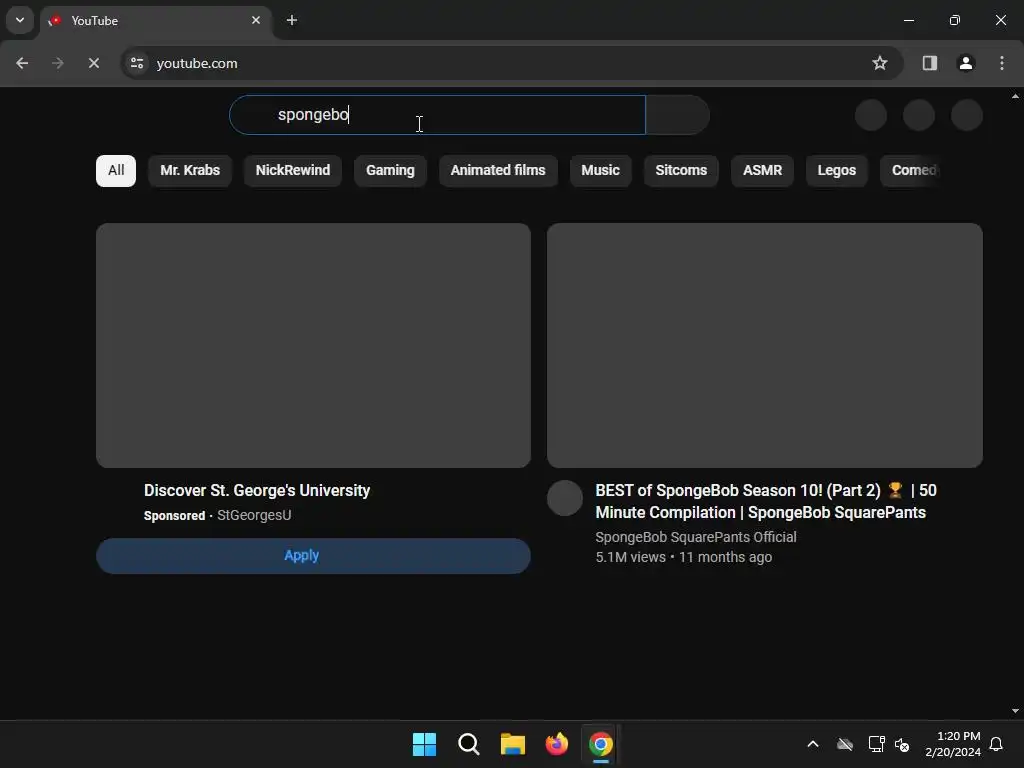View site information icon in address bar

coord(137,63)
